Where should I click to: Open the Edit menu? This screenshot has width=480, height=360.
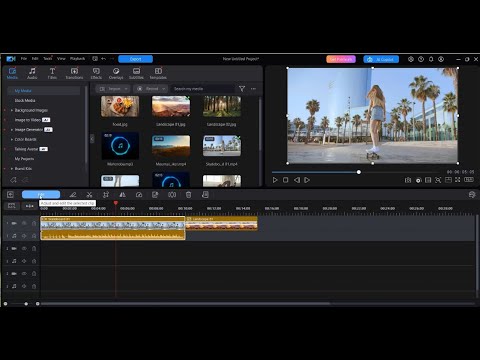tap(35, 59)
